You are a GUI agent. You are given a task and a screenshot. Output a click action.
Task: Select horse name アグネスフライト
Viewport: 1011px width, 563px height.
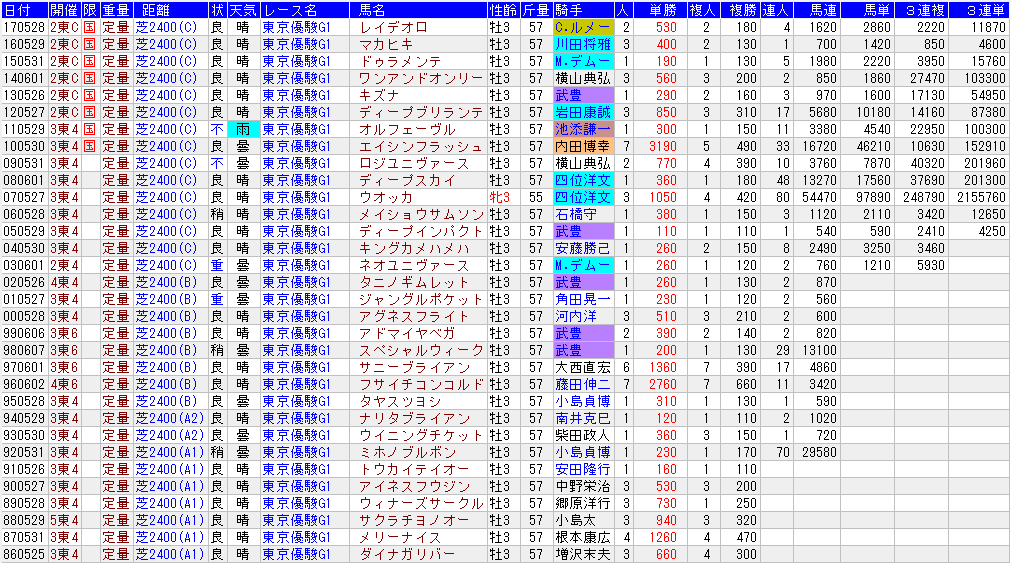[414, 316]
